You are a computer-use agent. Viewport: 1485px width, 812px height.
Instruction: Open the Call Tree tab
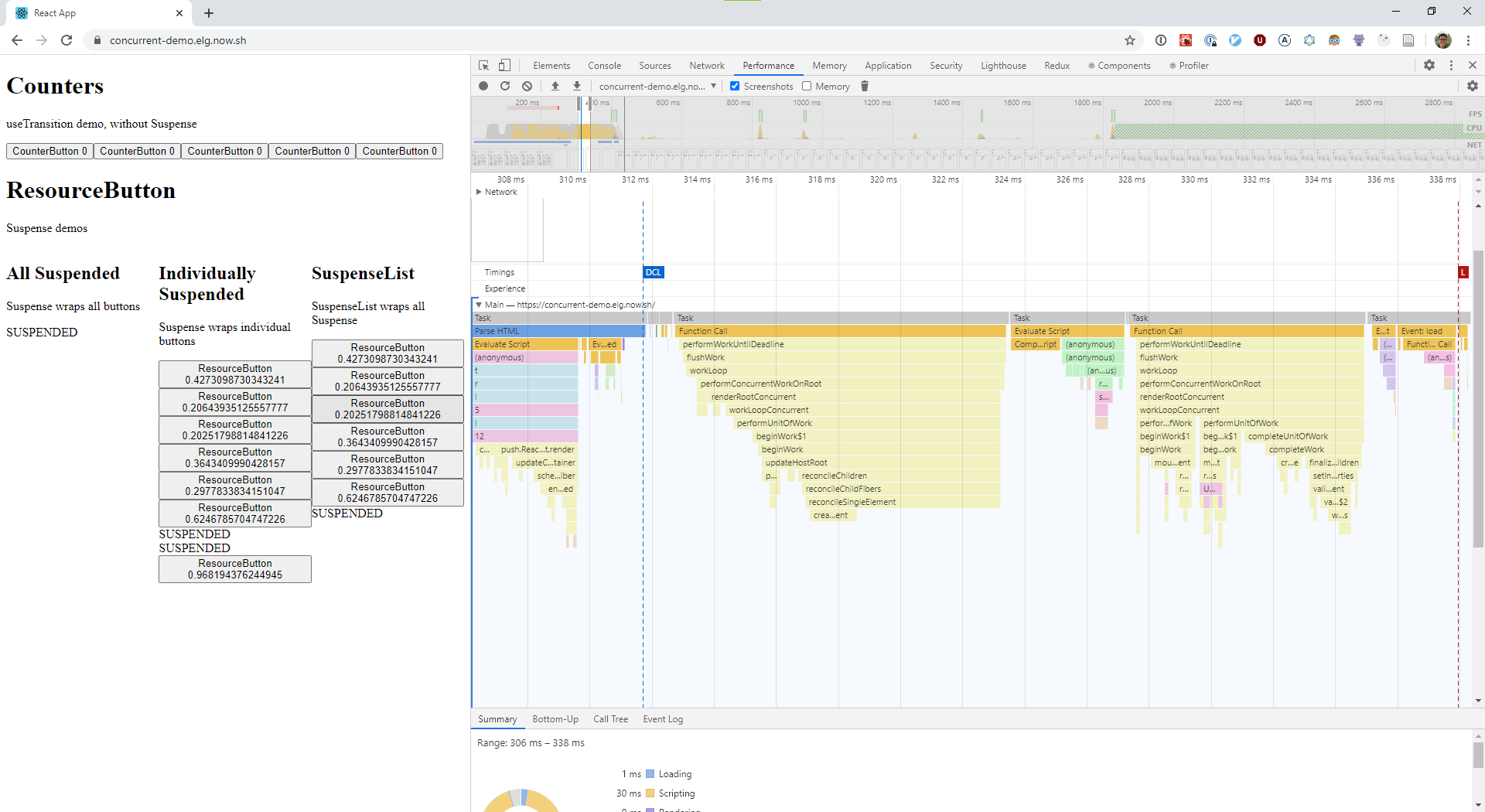pos(610,719)
